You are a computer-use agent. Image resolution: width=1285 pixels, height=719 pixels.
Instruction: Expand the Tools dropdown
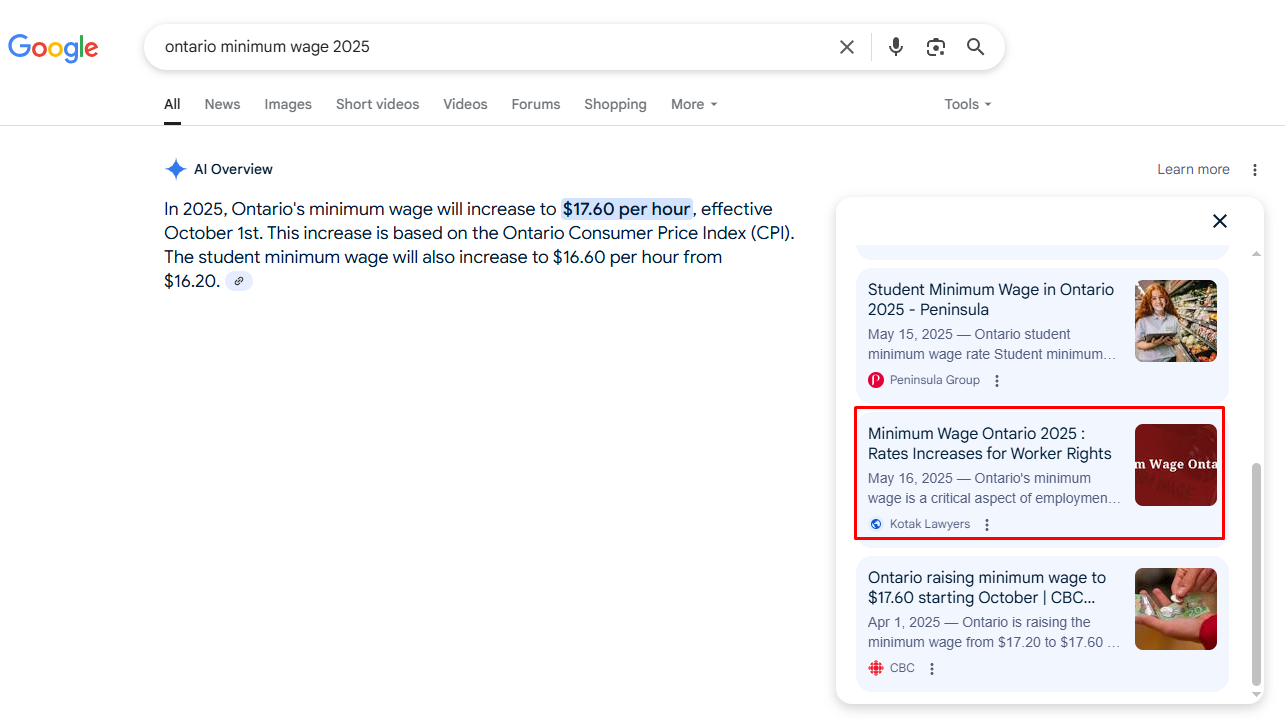(967, 104)
